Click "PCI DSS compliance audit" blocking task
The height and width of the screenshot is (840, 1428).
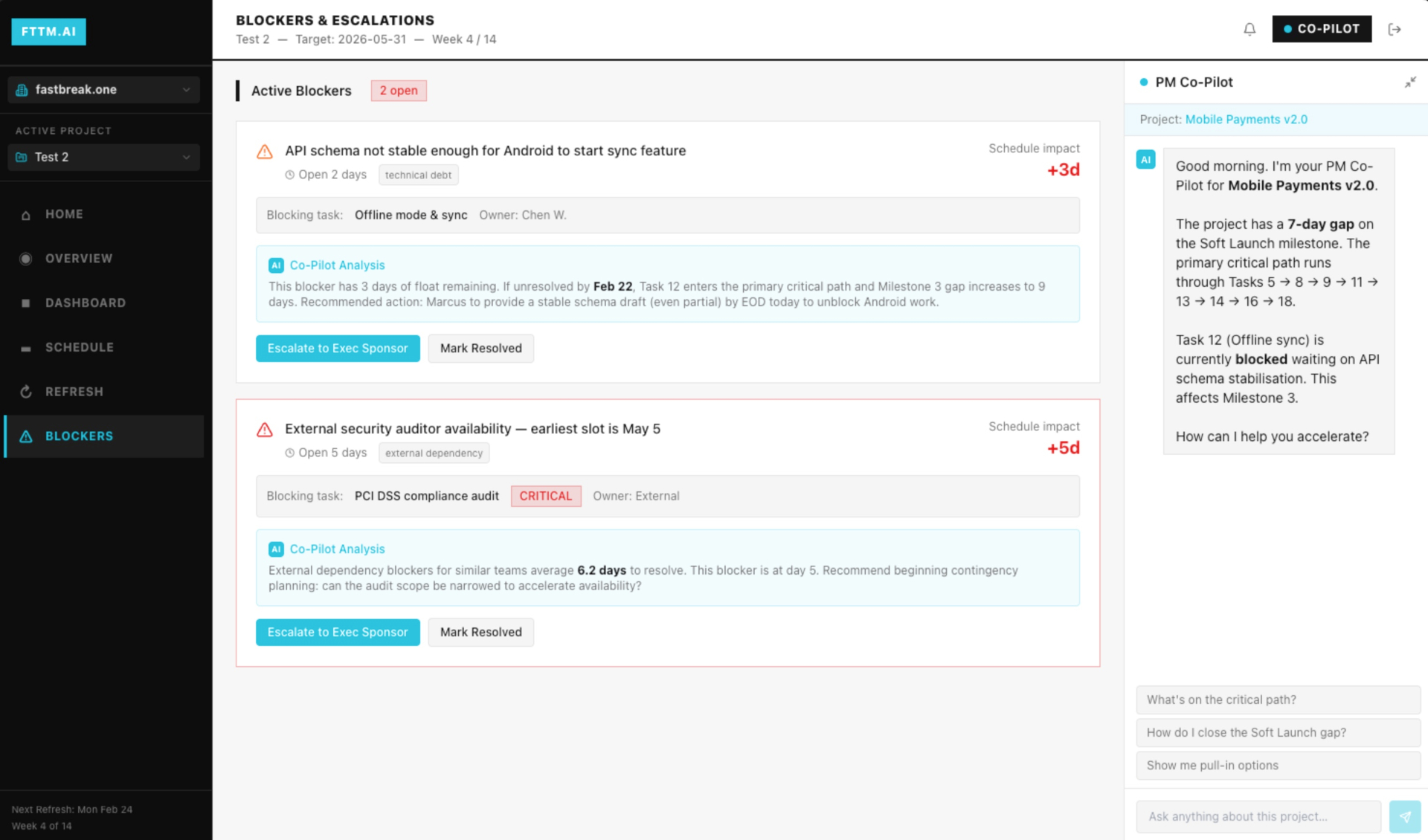point(426,497)
